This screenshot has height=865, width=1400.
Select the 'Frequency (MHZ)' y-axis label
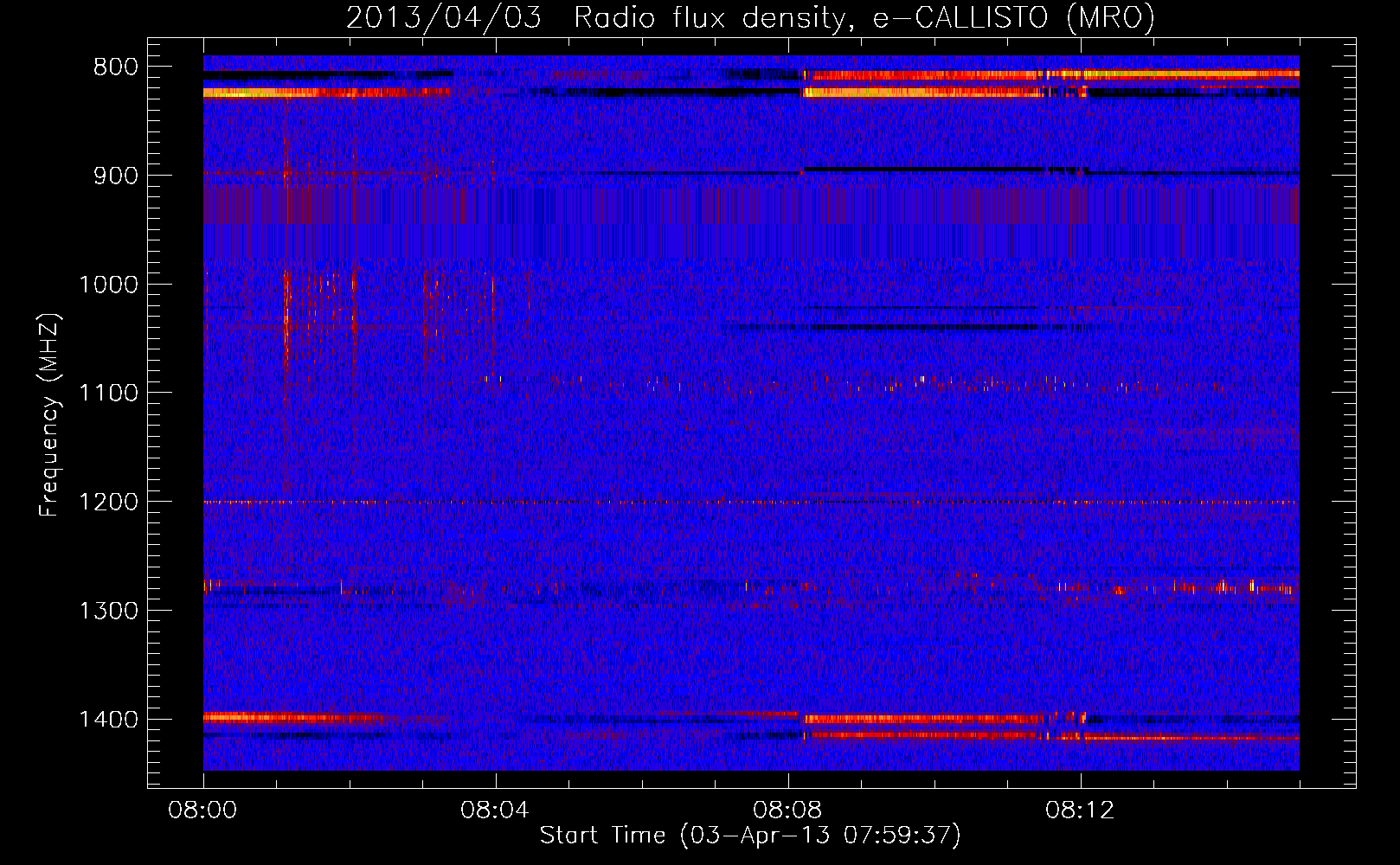pos(50,415)
